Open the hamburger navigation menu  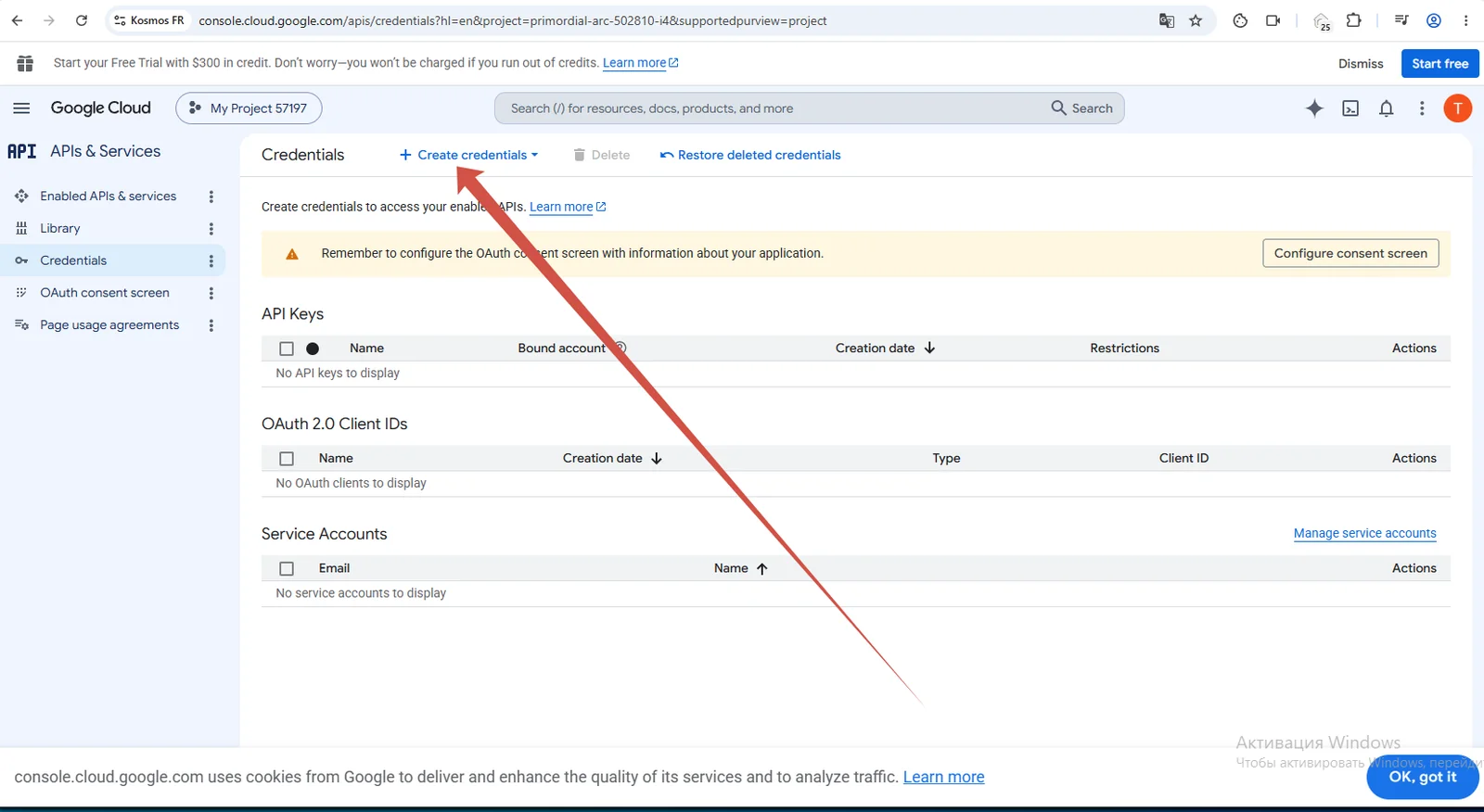(x=21, y=108)
